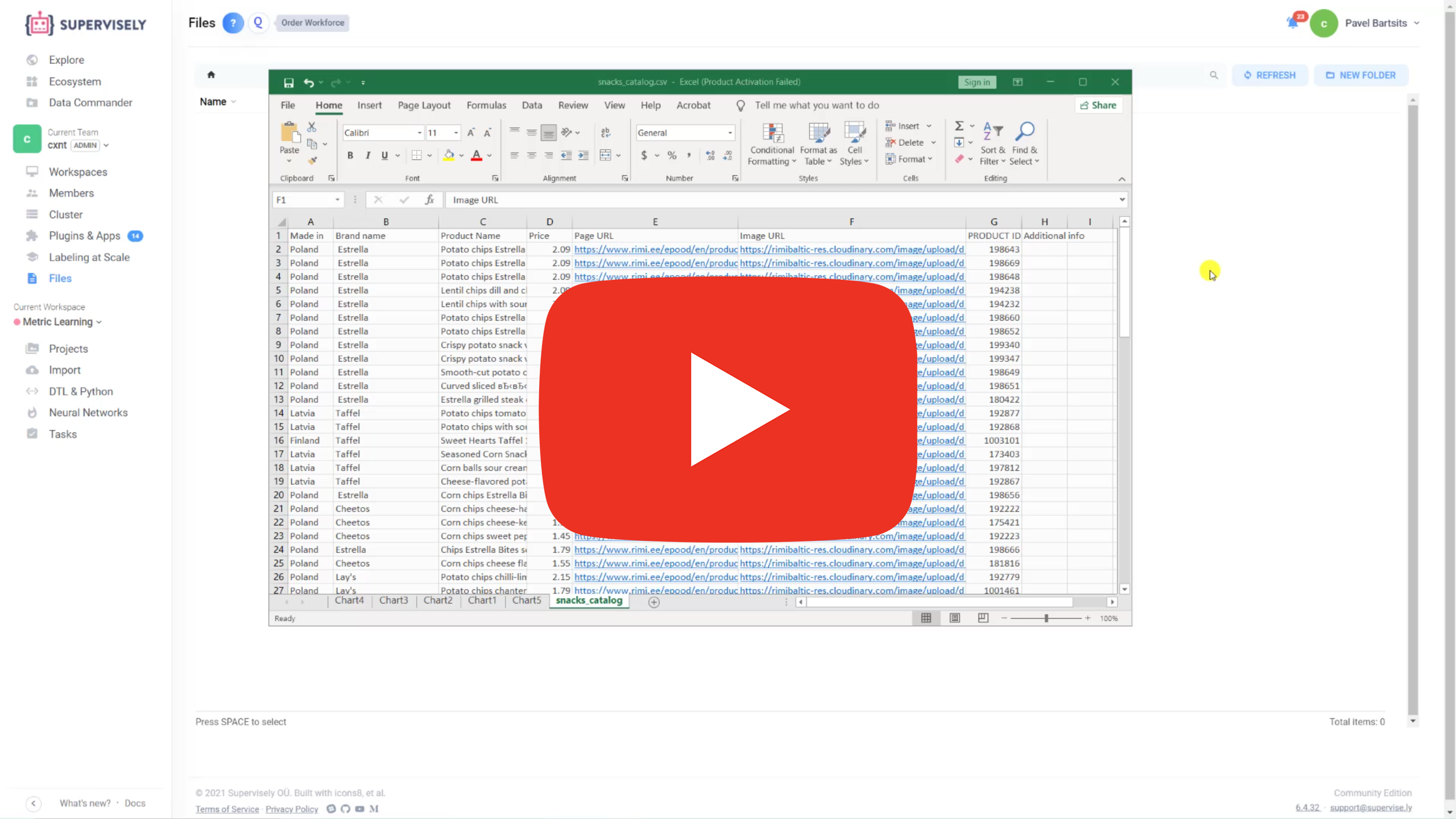Click the home breadcrumb icon
This screenshot has width=1456, height=819.
coord(211,75)
